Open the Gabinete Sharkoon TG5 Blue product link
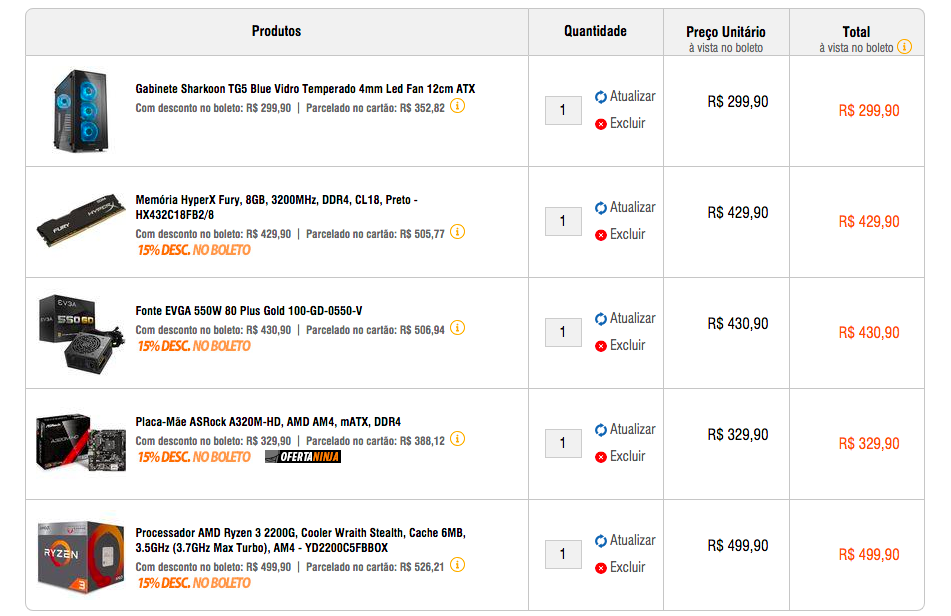 (305, 89)
